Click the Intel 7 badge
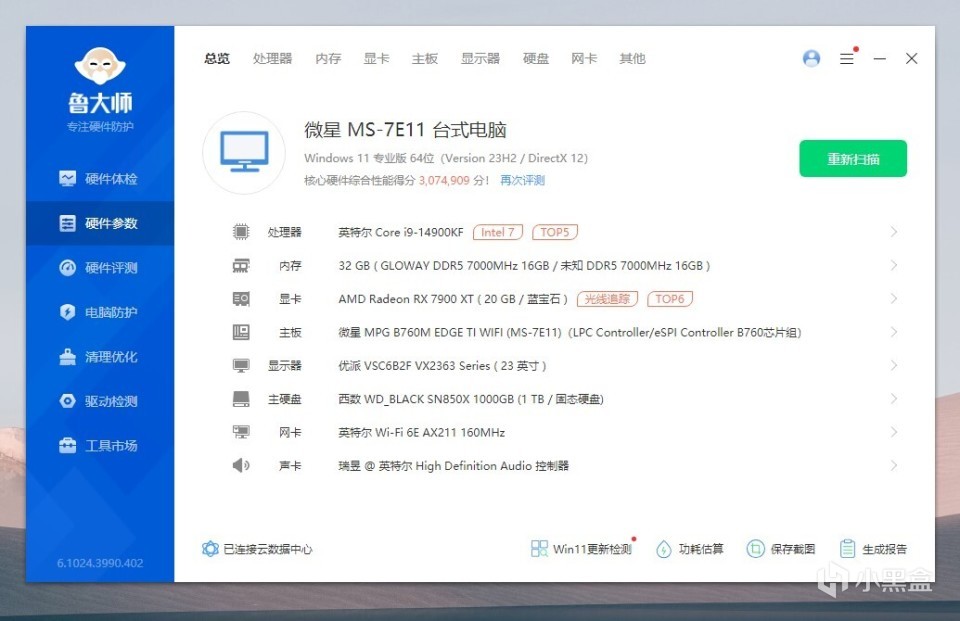The width and height of the screenshot is (960, 621). [498, 232]
